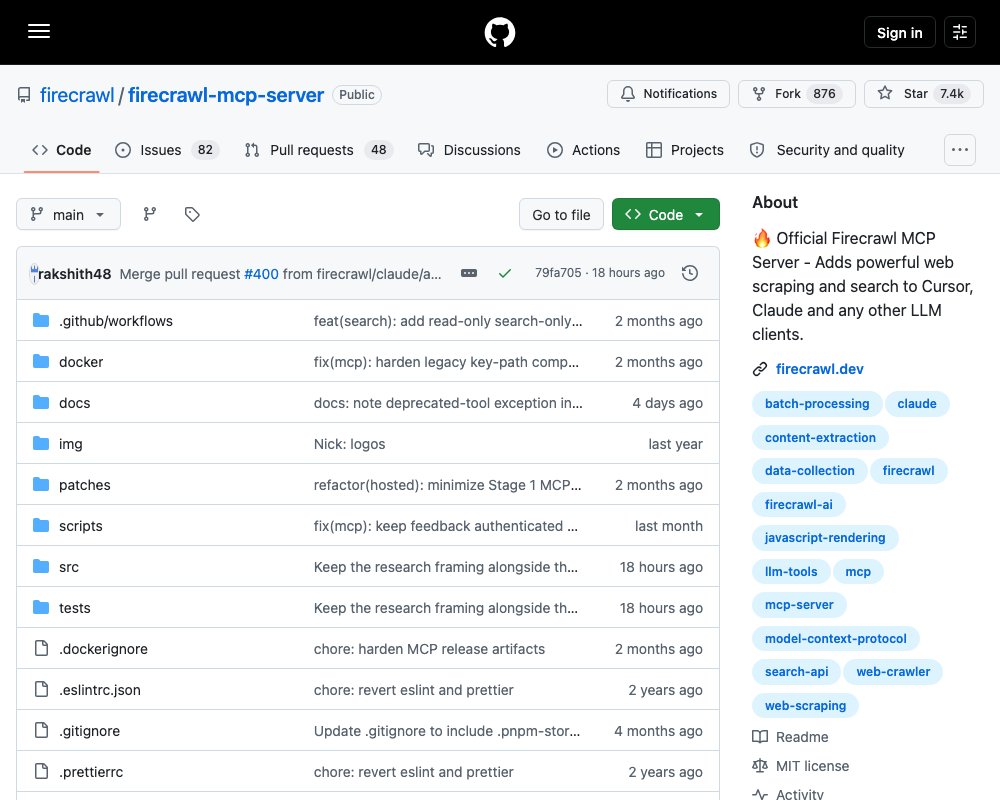Select the firecrawl-ai topic tag
Screen dimensions: 1000x800
[x=798, y=505]
